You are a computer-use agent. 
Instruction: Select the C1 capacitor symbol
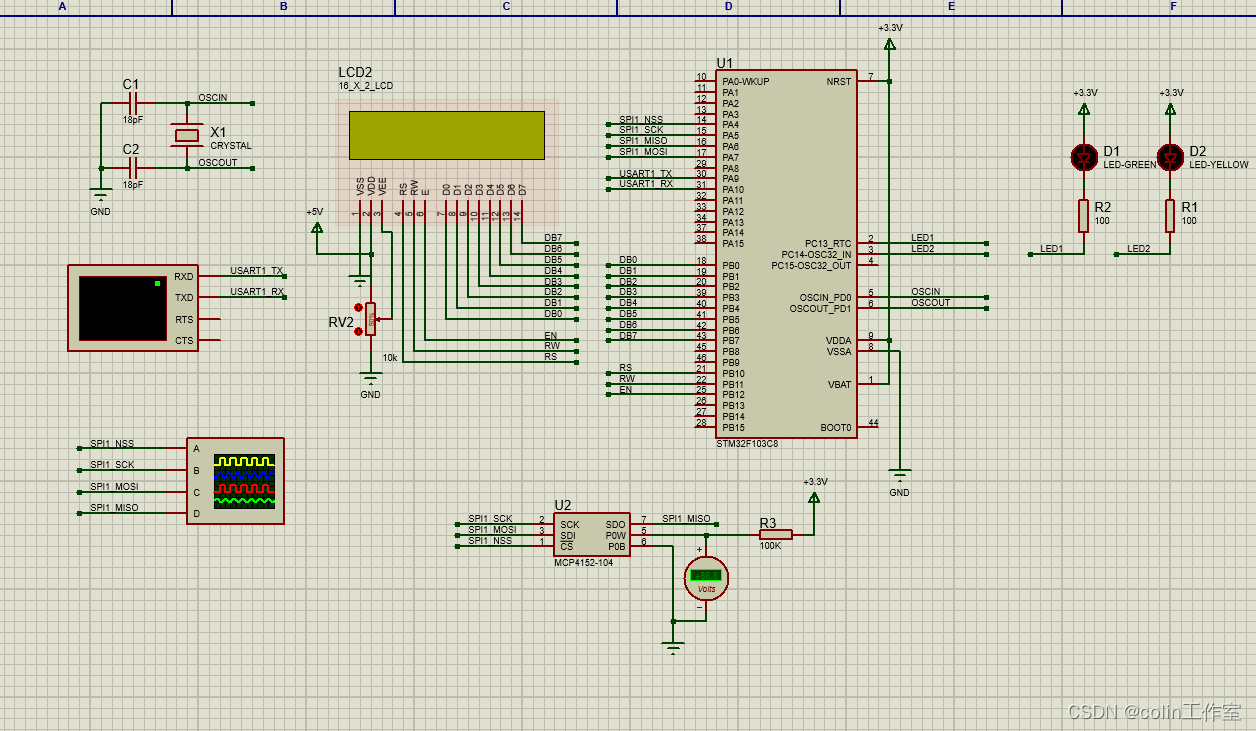pos(134,103)
